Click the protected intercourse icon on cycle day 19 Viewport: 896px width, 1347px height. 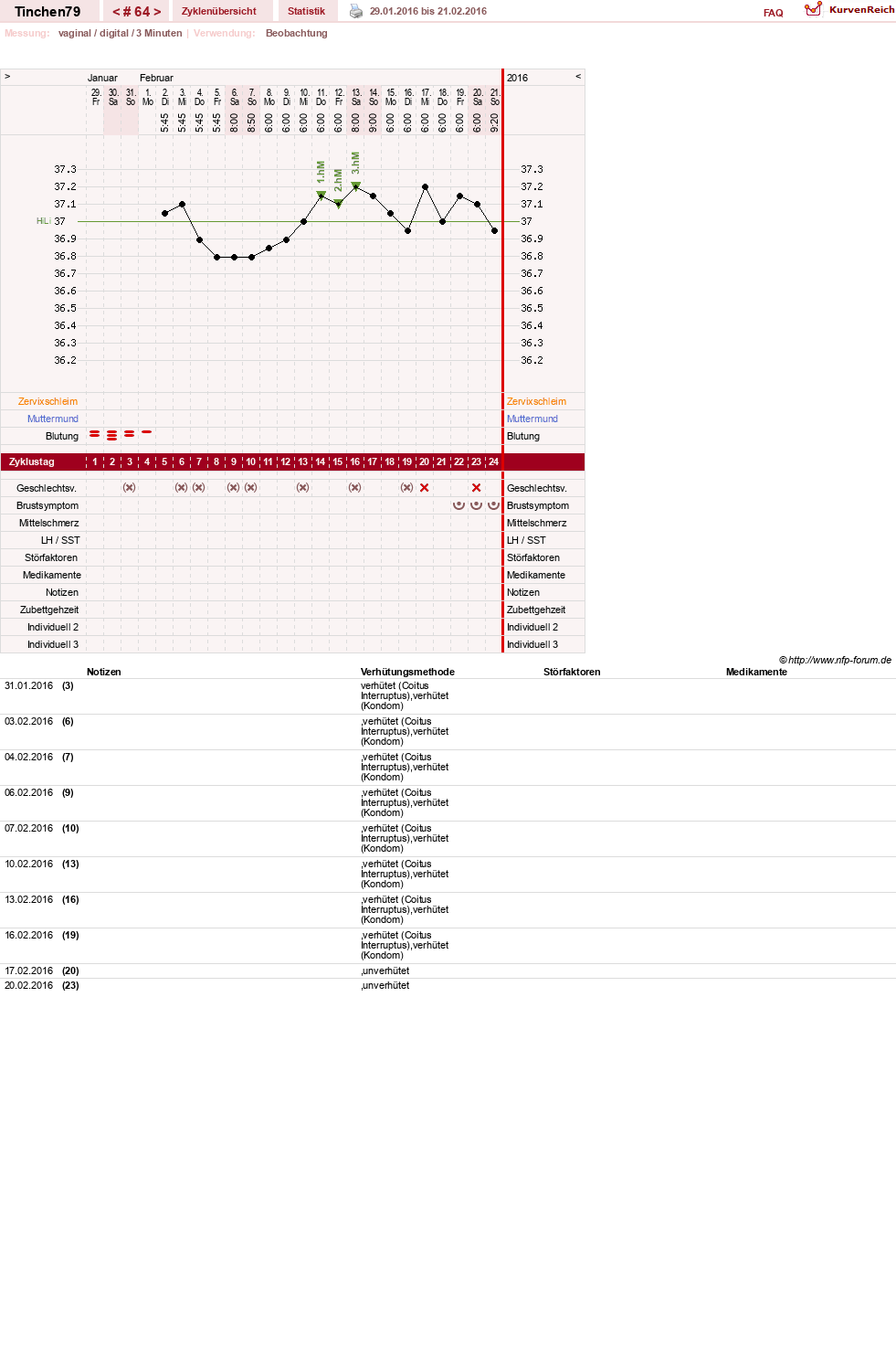click(407, 488)
